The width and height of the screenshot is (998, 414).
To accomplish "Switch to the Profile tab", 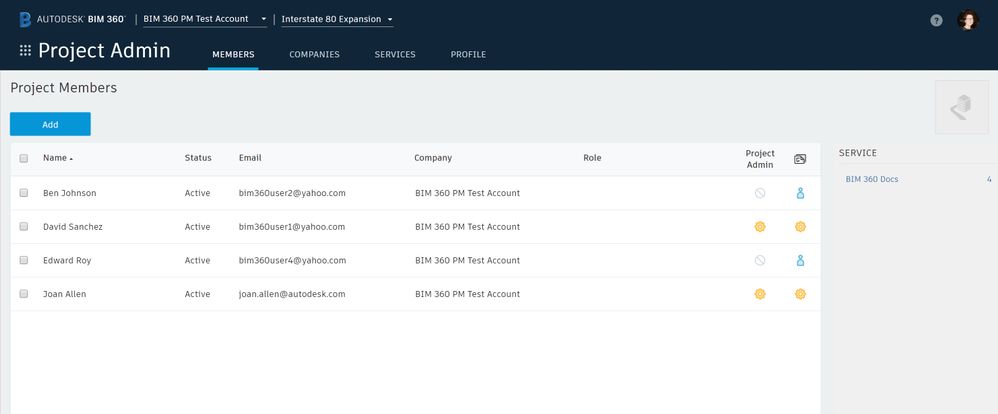I will click(x=468, y=55).
